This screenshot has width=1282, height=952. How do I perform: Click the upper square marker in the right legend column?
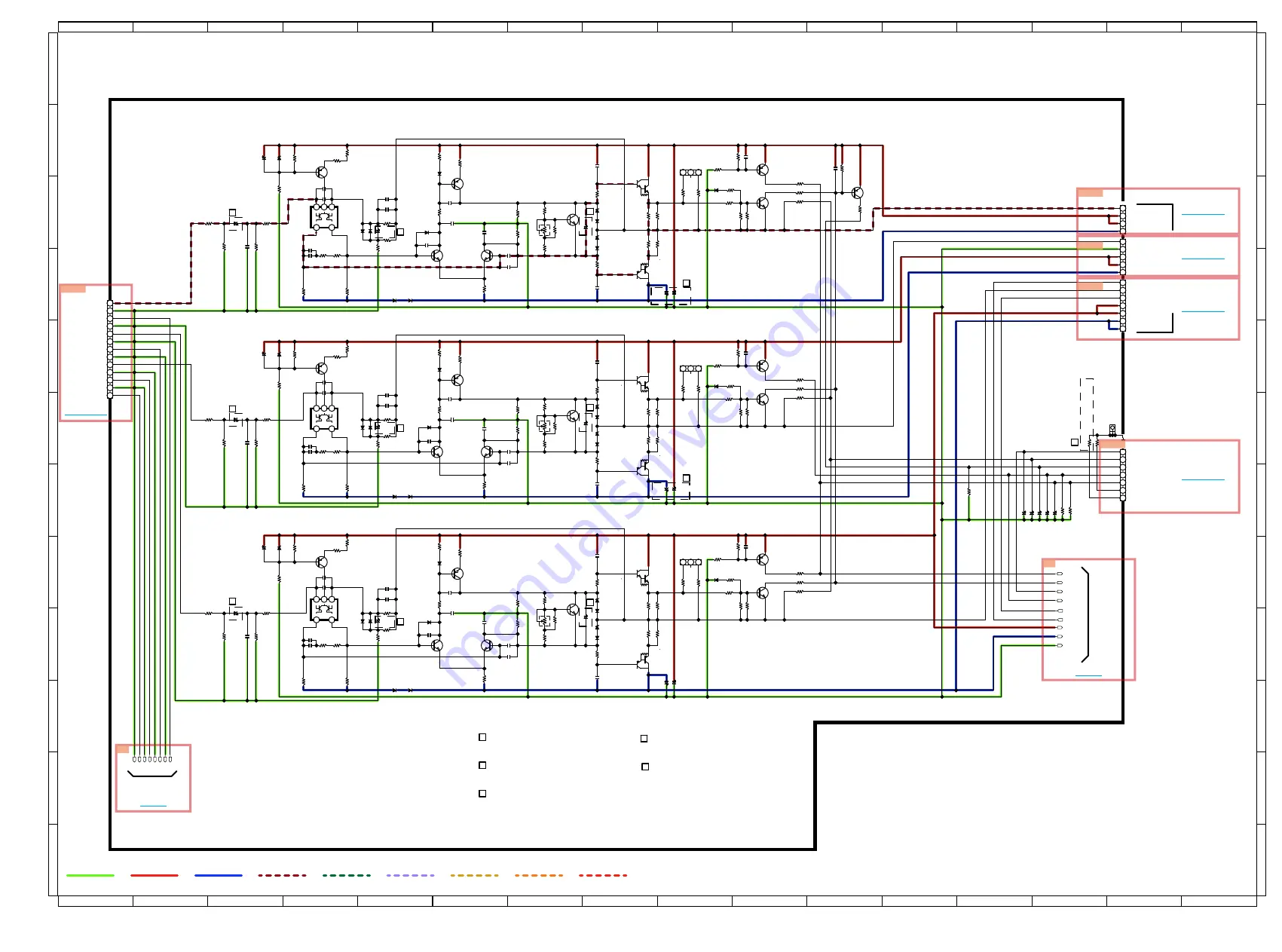(644, 739)
